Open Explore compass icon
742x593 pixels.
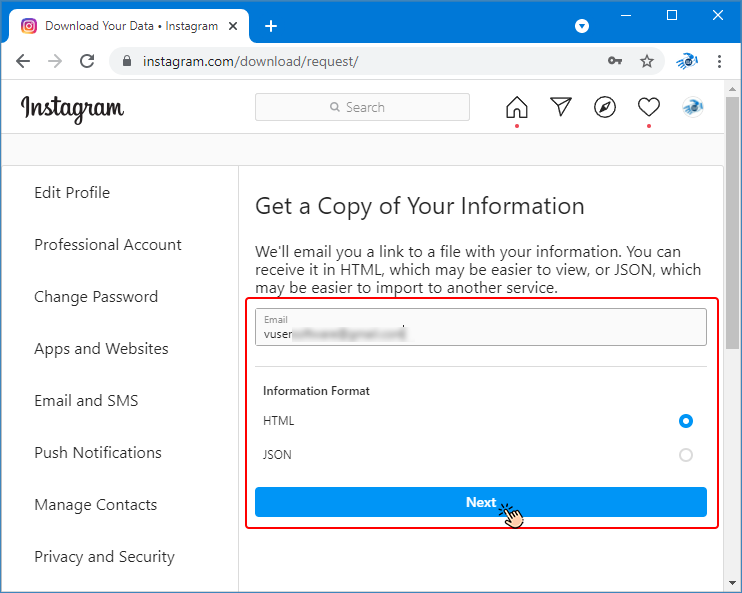(605, 107)
